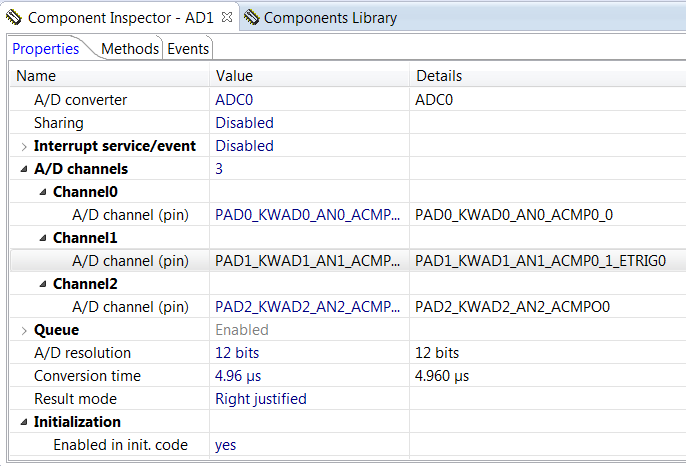686x466 pixels.
Task: Change Result mode Right justified value
Action: (260, 399)
